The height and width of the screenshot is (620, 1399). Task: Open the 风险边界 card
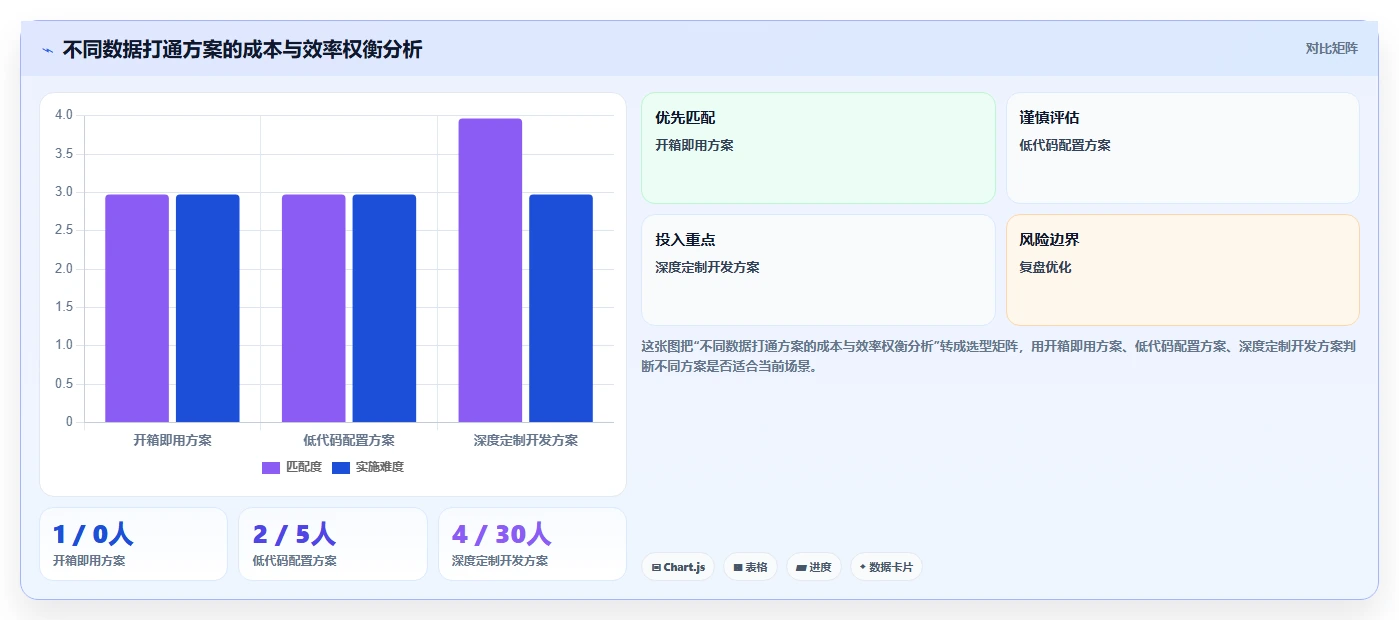pyautogui.click(x=1183, y=270)
